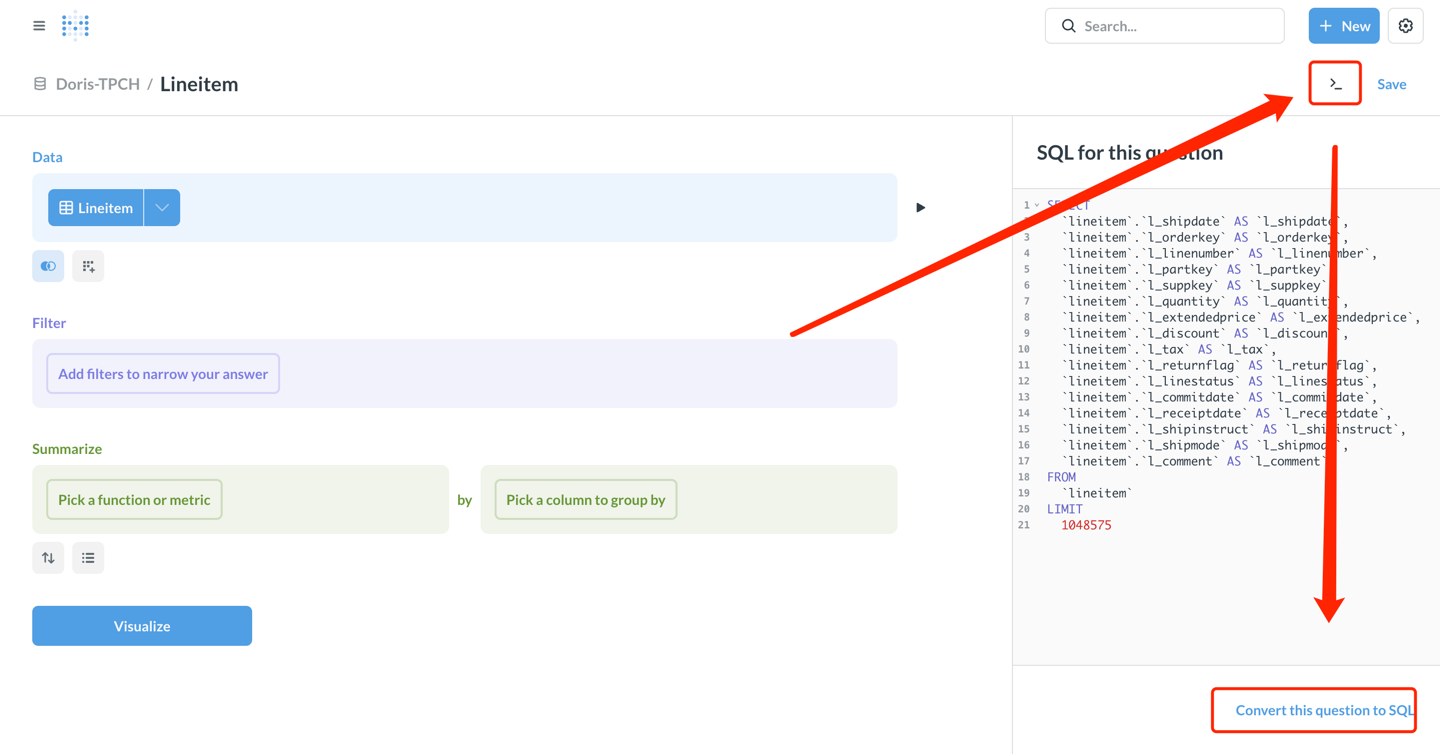Preview results with the play arrow icon

click(920, 207)
